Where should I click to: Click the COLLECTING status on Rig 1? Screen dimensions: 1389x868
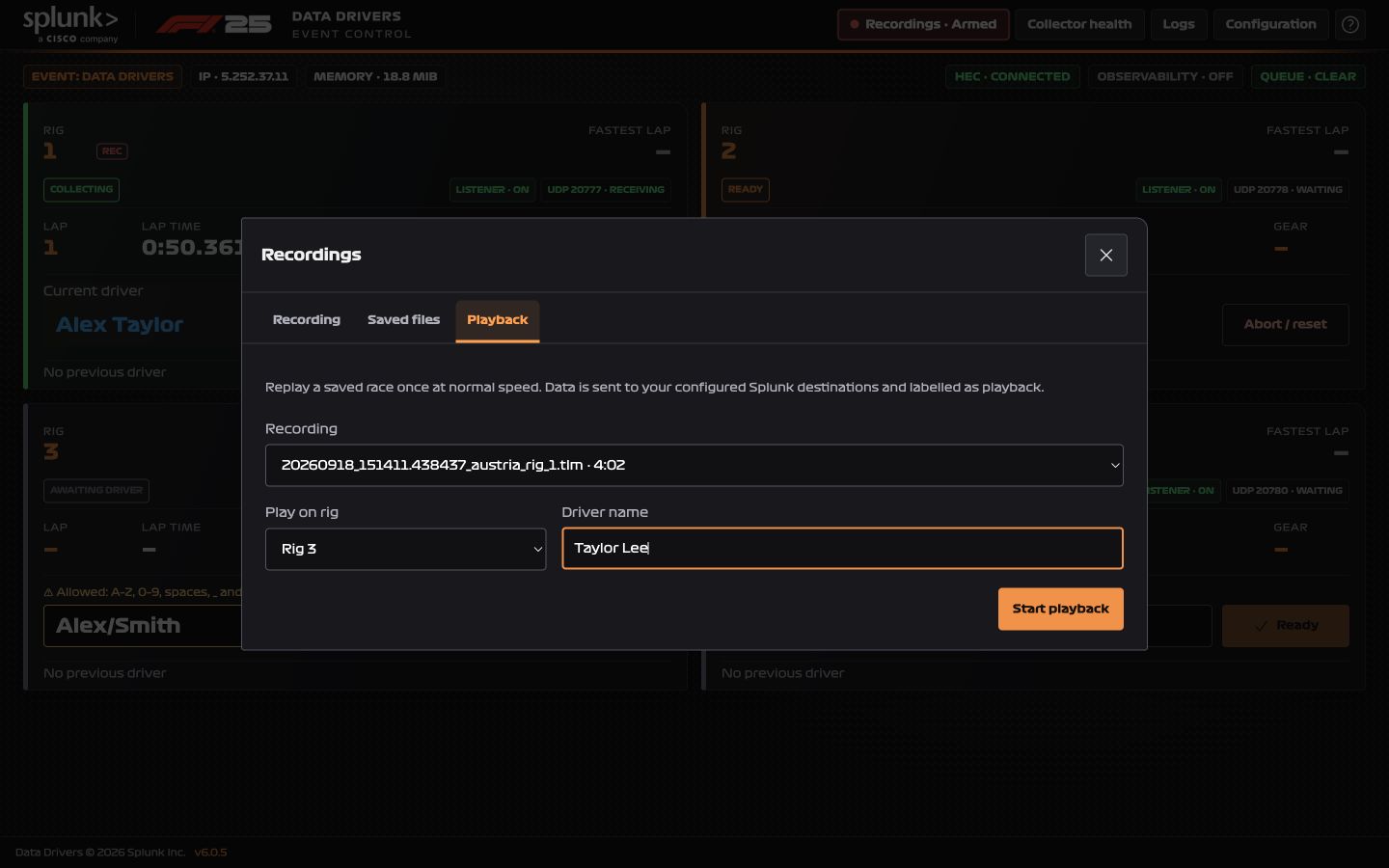tap(81, 190)
